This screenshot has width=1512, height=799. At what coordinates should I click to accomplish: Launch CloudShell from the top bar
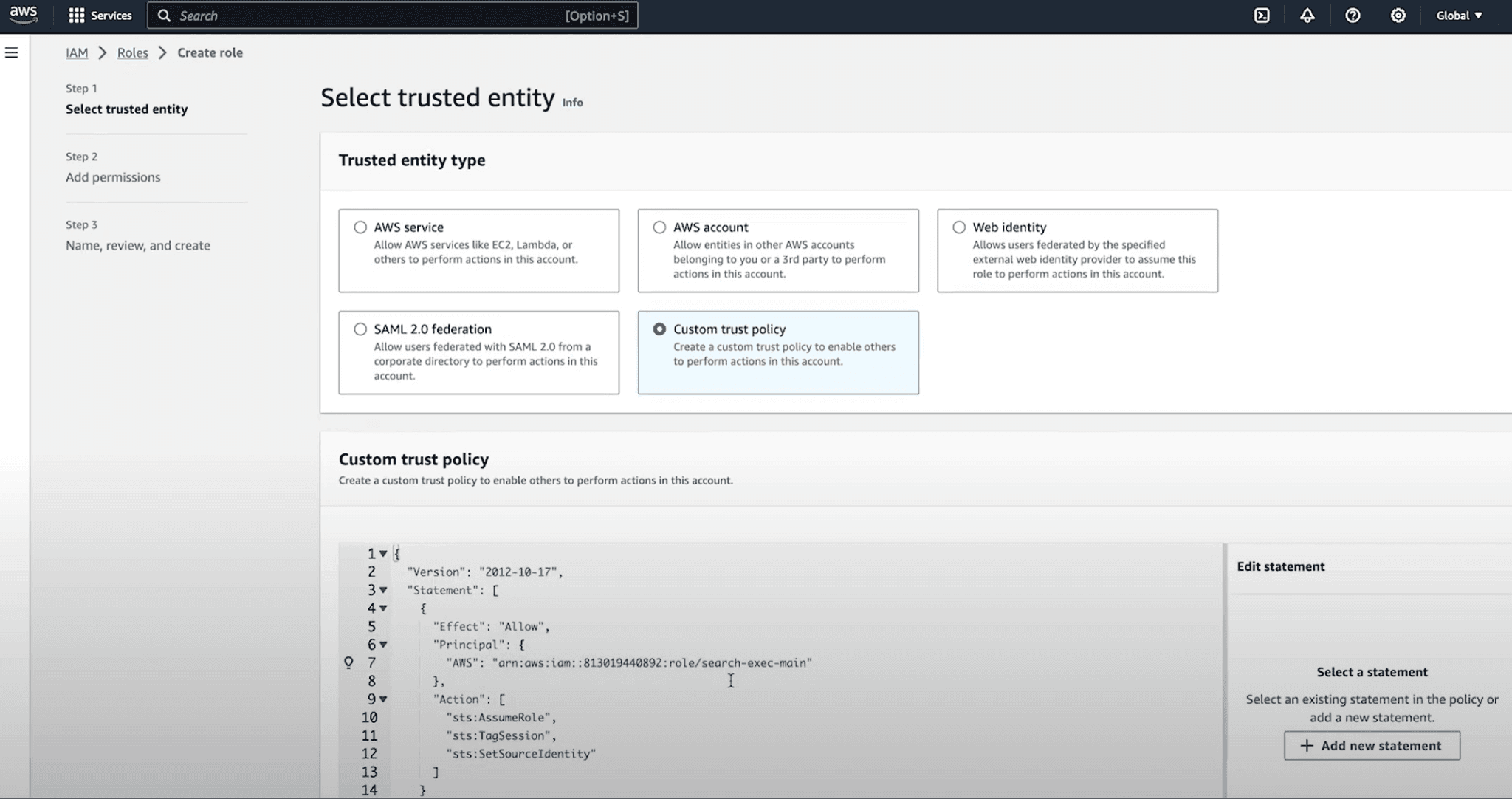pyautogui.click(x=1262, y=16)
